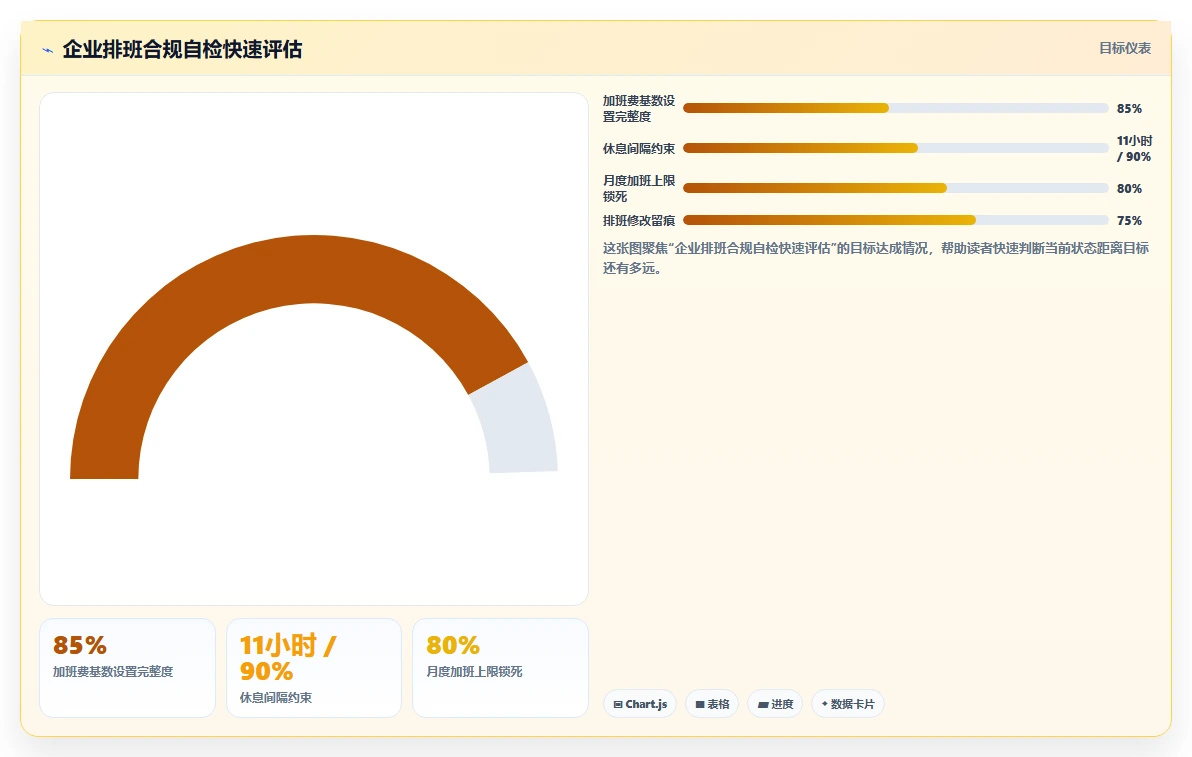Image resolution: width=1192 pixels, height=757 pixels.
Task: Click the 85% value beside the progress bar
Action: (x=1129, y=109)
